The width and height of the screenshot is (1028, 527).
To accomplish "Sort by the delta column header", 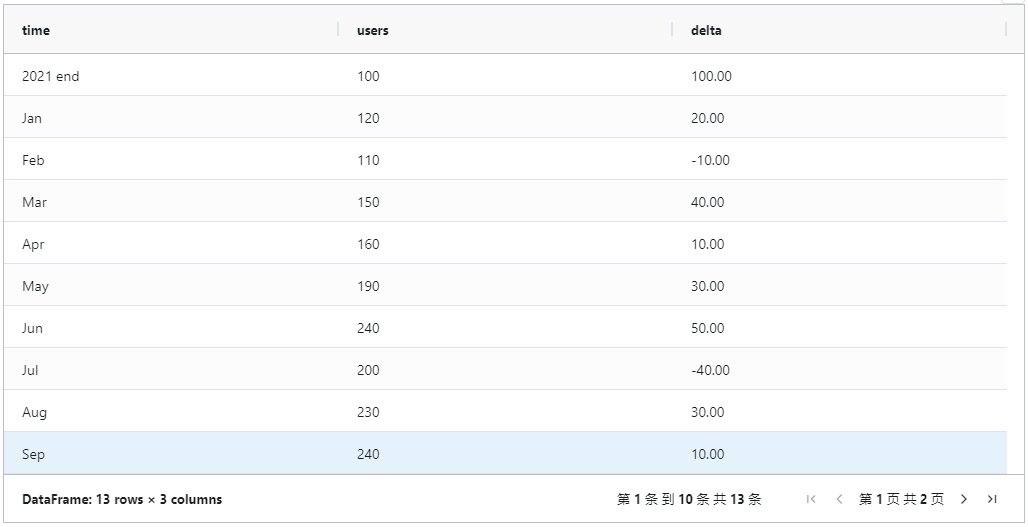I will (706, 30).
